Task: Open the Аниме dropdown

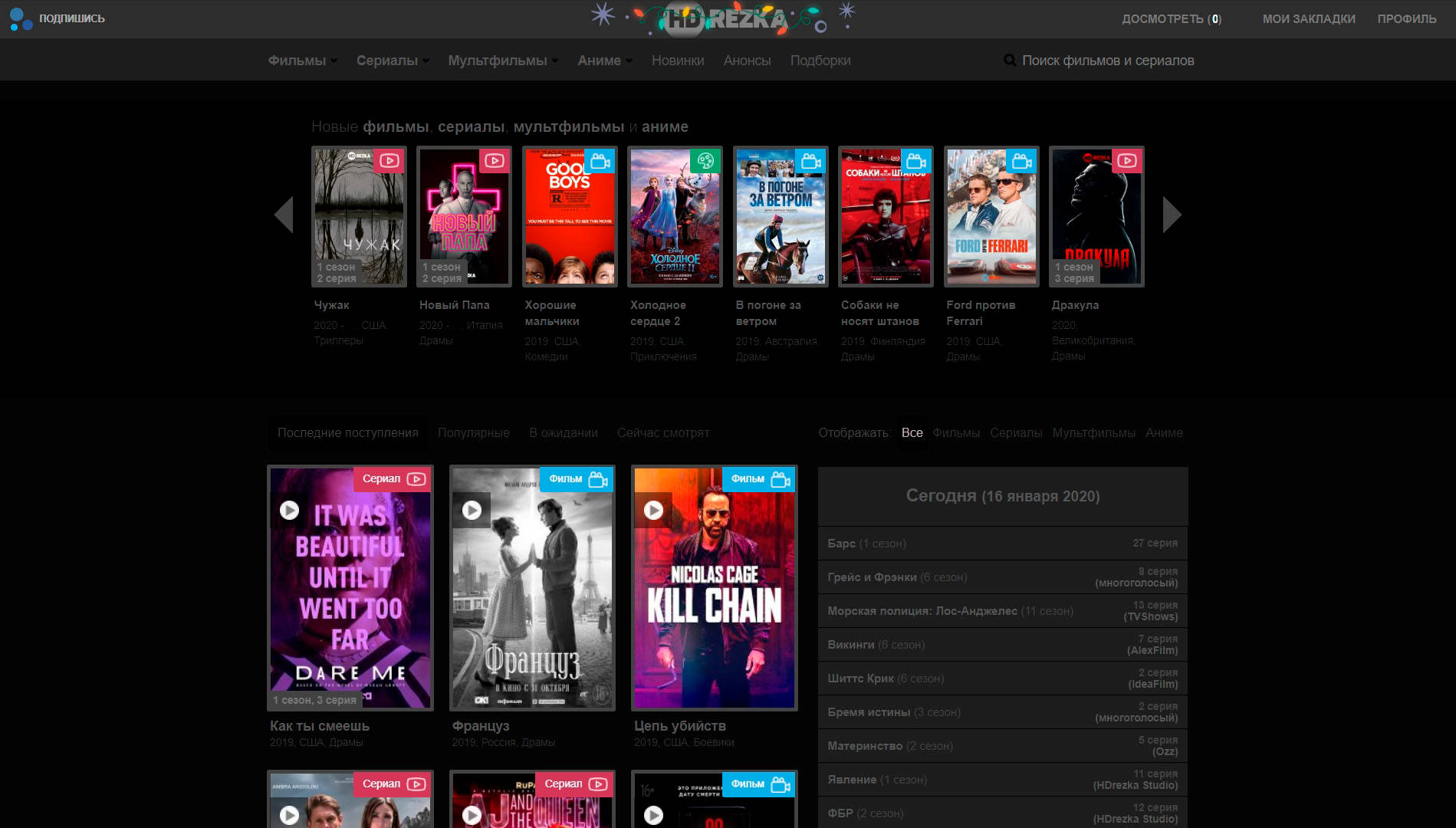Action: [x=600, y=60]
